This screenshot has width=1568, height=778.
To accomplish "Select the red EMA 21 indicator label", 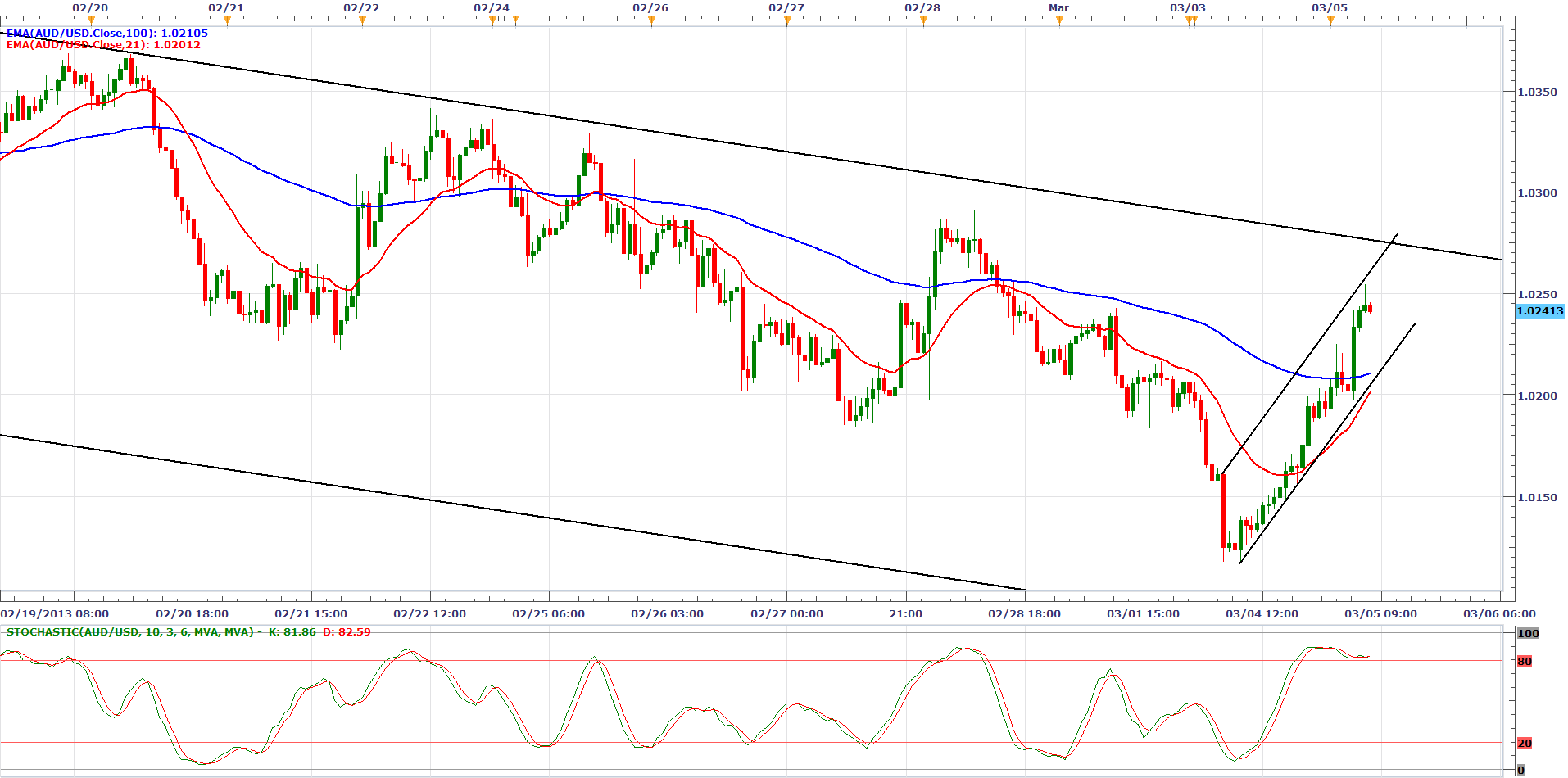I will [x=103, y=45].
